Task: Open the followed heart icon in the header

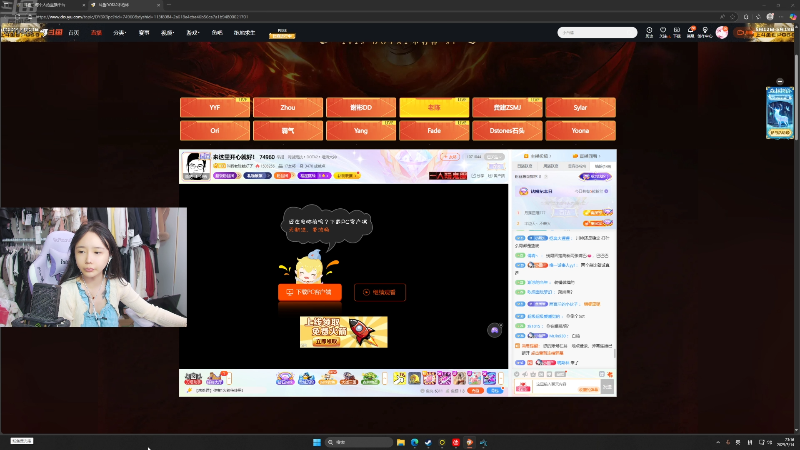Action: pyautogui.click(x=663, y=32)
